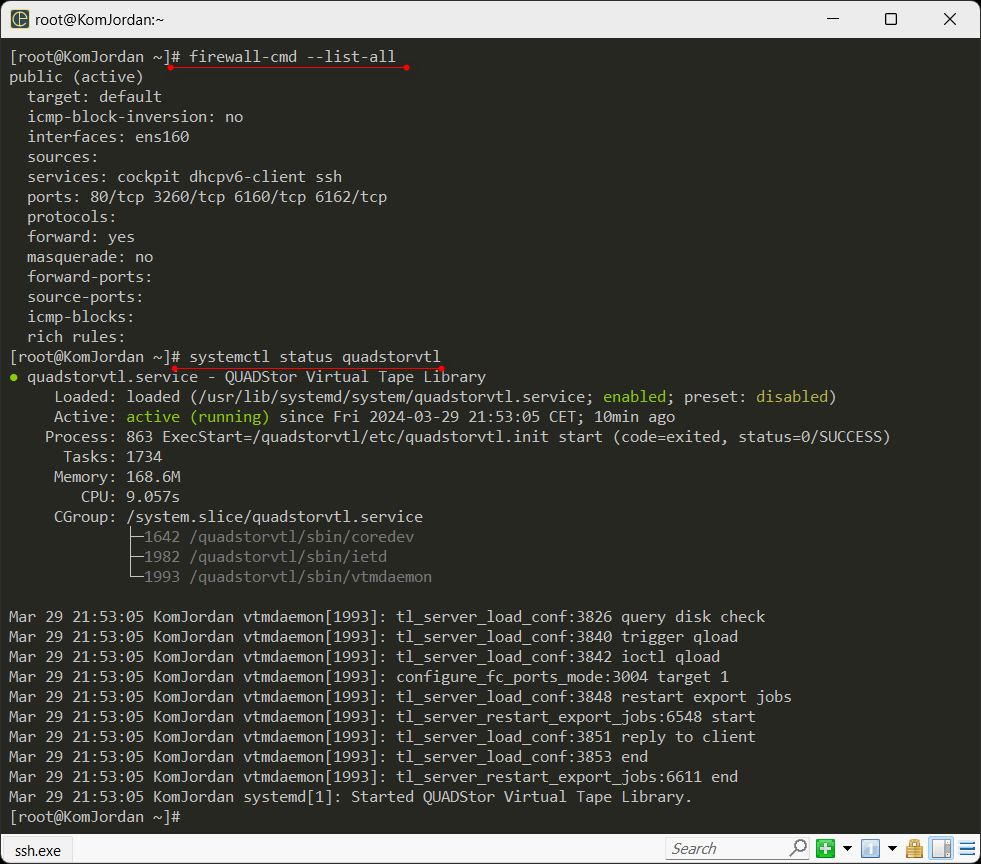981x864 pixels.
Task: Click 'masquerade: no' line
Action: click(90, 257)
